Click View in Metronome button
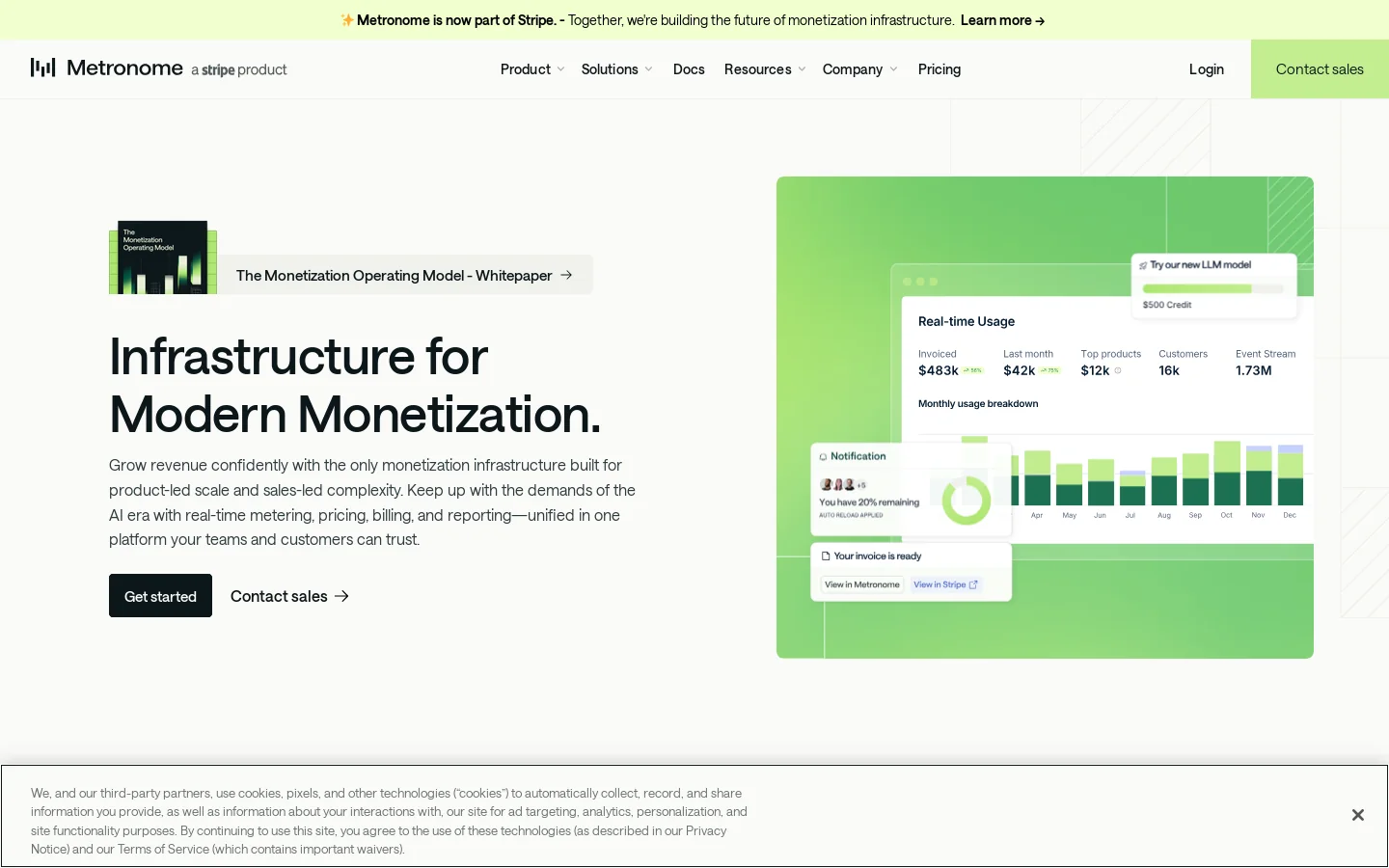The image size is (1389, 868). coord(862,584)
